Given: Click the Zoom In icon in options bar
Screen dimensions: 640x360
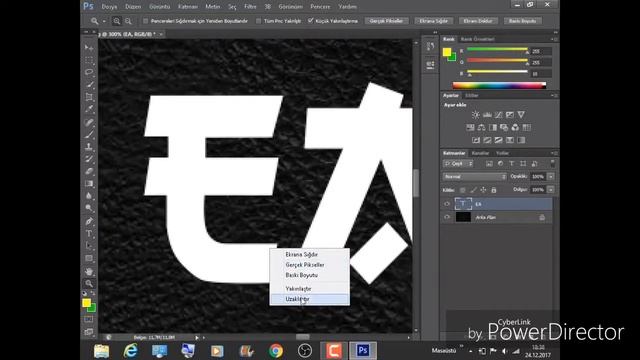Looking at the screenshot, I should [x=117, y=21].
